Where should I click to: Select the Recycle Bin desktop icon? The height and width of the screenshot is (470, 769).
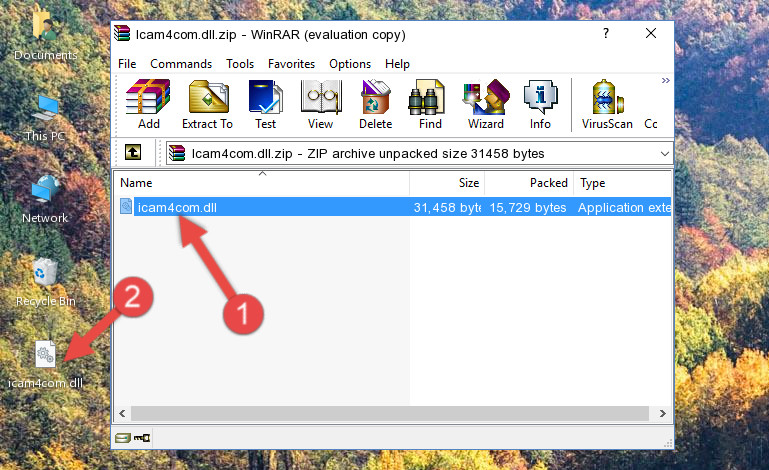point(46,283)
